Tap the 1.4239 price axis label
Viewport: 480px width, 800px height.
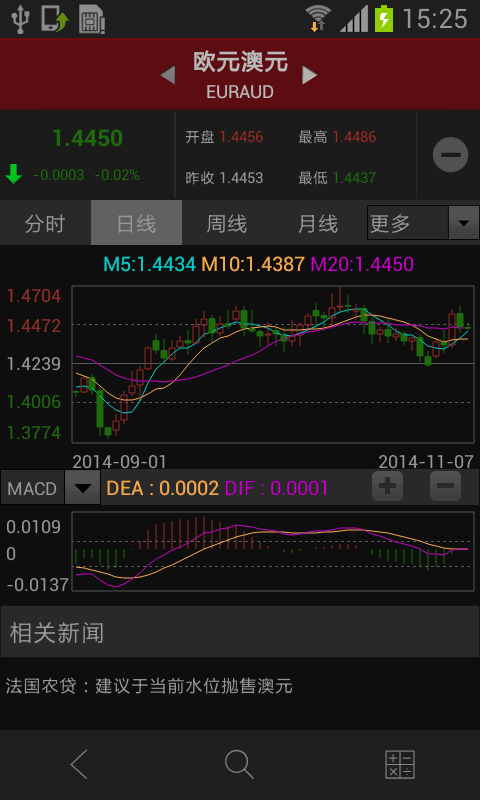pyautogui.click(x=34, y=364)
